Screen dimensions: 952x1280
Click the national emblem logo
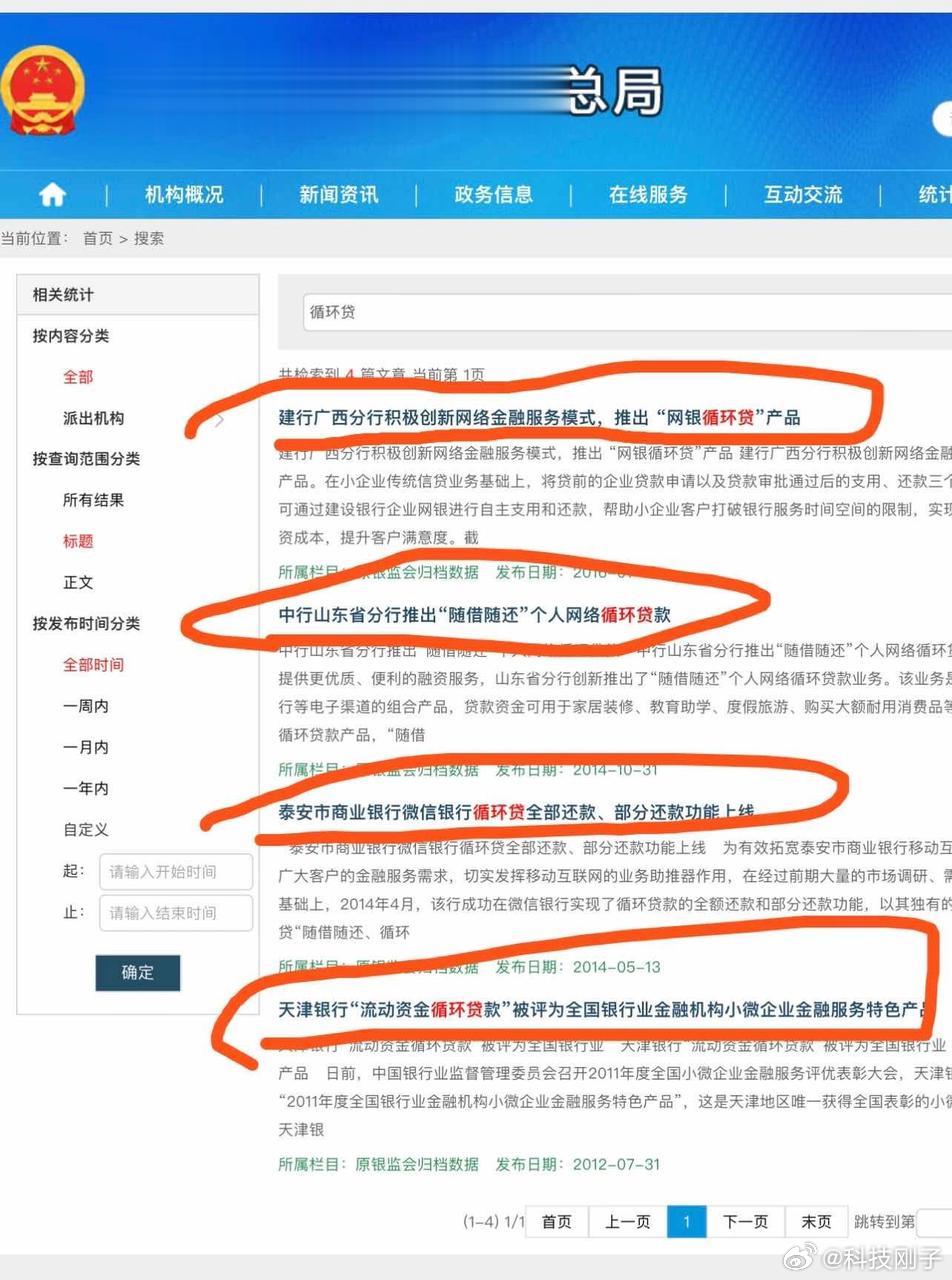click(x=42, y=90)
